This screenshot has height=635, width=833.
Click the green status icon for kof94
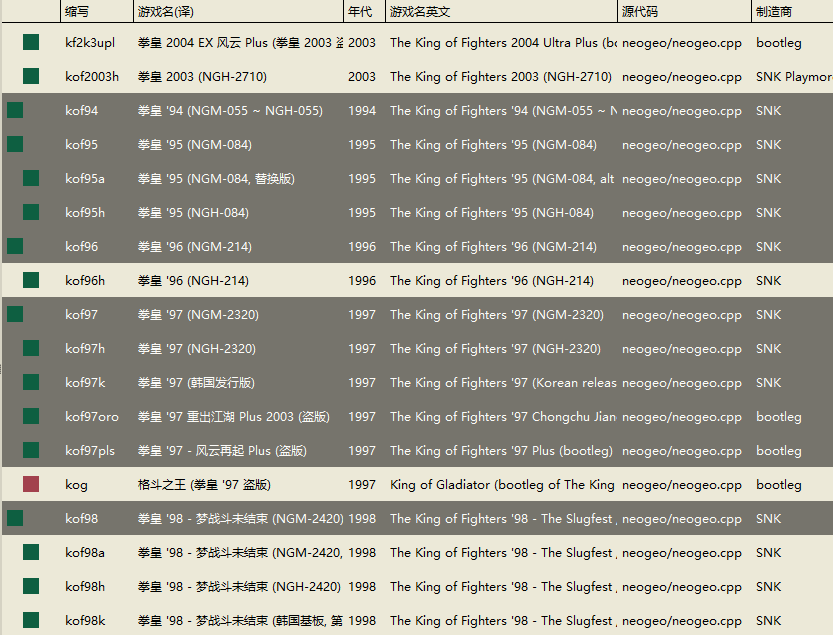click(x=15, y=111)
